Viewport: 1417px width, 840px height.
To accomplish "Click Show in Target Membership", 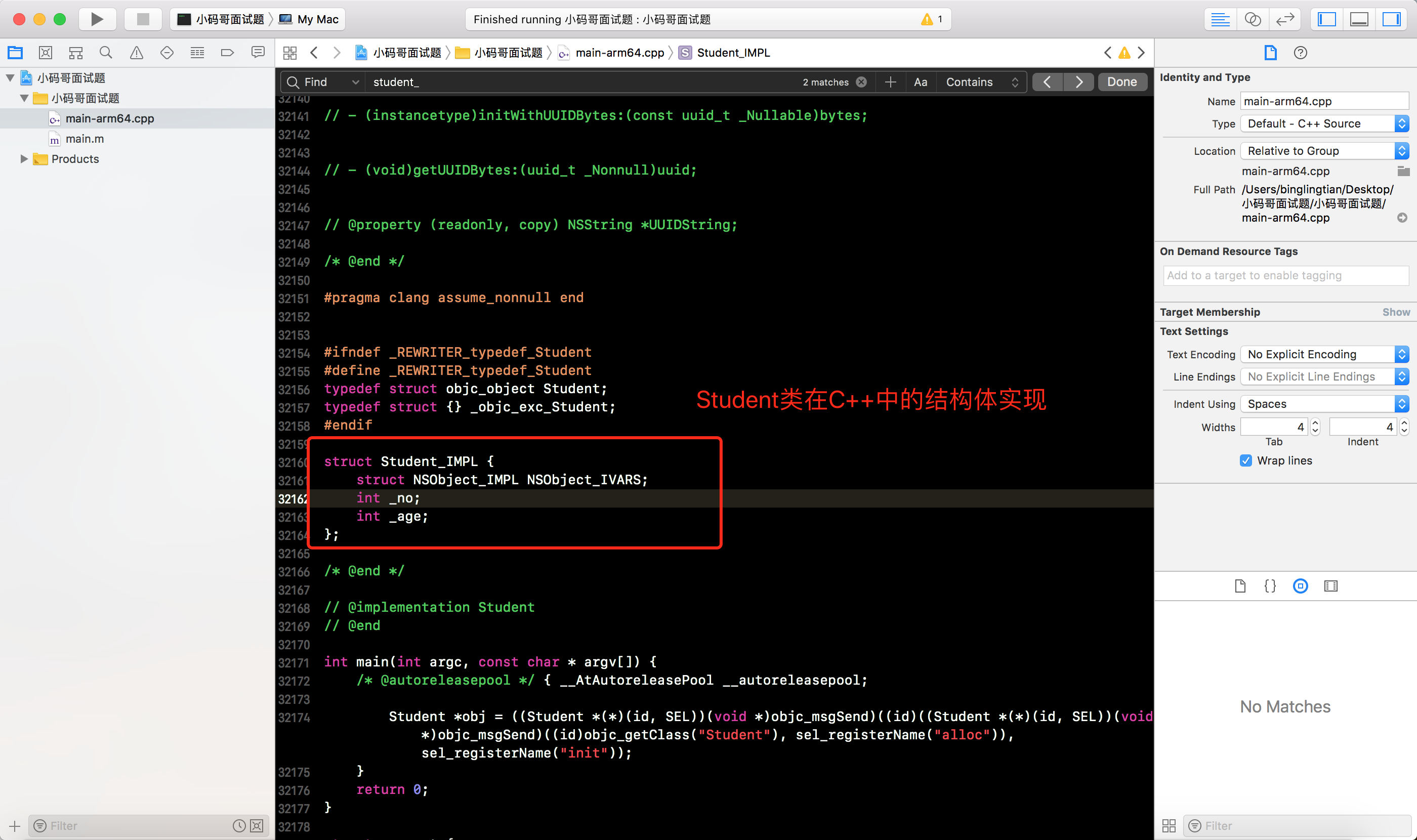I will pyautogui.click(x=1395, y=312).
